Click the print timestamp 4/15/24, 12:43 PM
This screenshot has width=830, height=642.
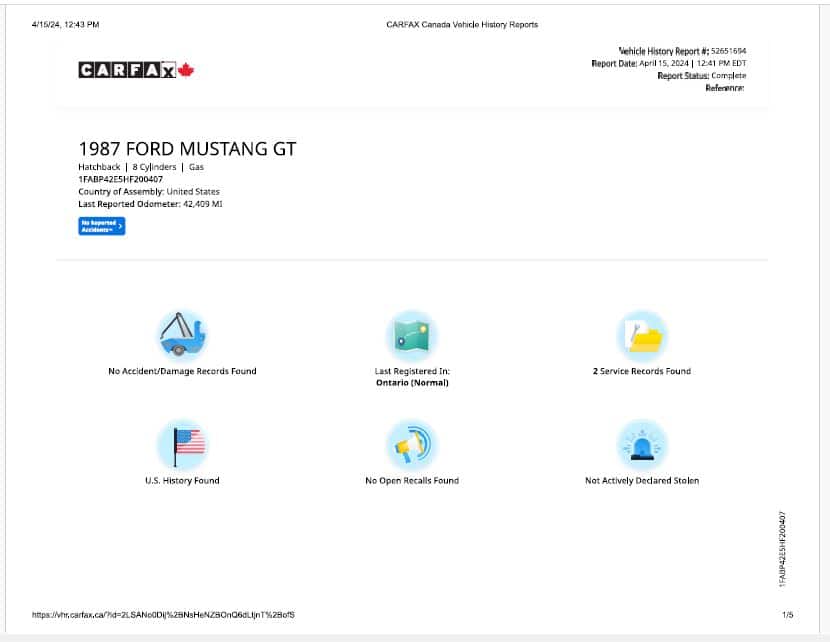pos(66,24)
